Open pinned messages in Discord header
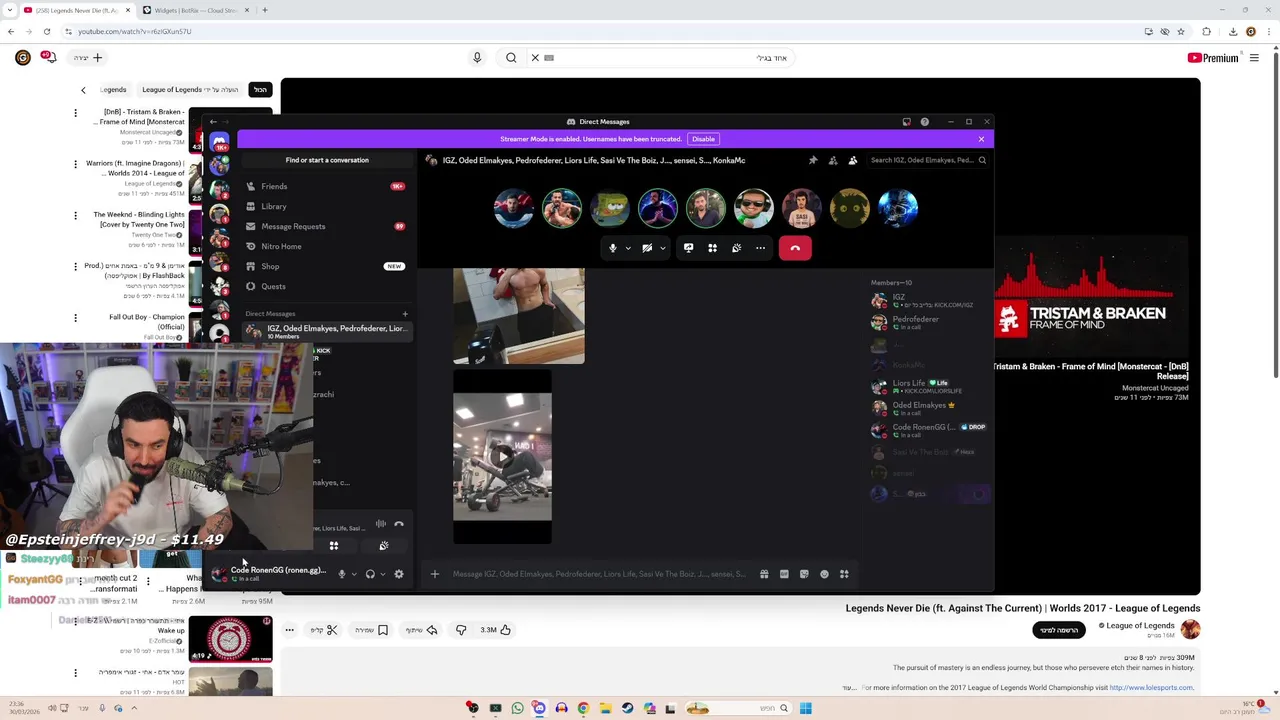Screen dimensions: 1280x720 (x=813, y=160)
